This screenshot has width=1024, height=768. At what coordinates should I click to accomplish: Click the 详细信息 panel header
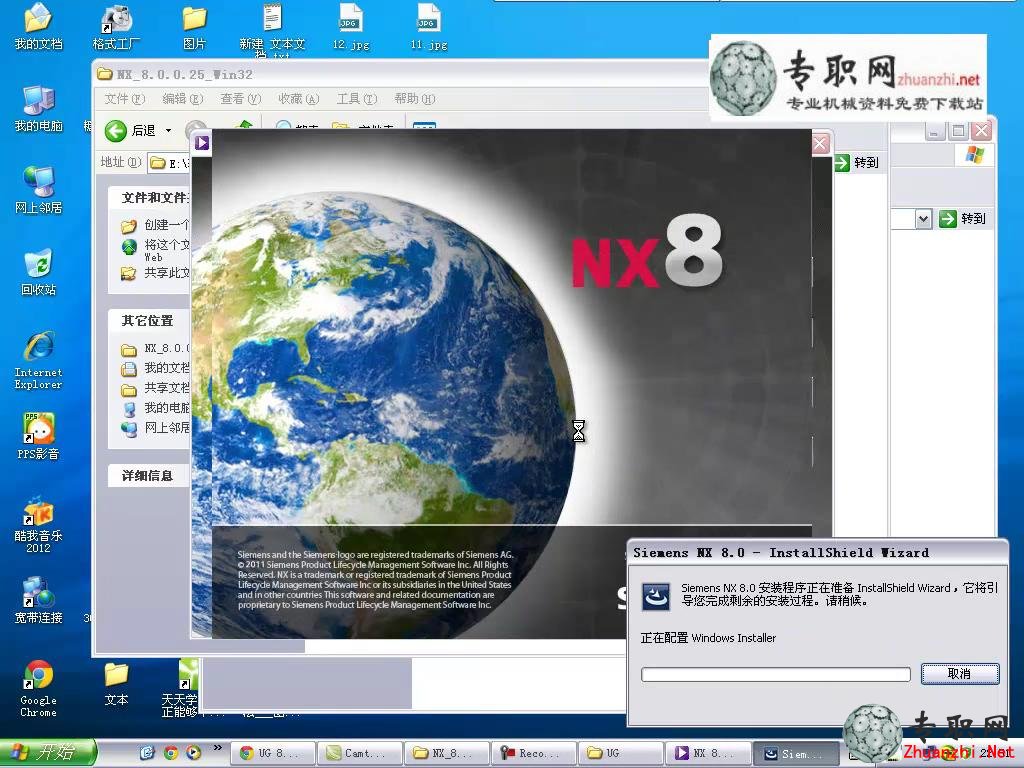pos(150,475)
